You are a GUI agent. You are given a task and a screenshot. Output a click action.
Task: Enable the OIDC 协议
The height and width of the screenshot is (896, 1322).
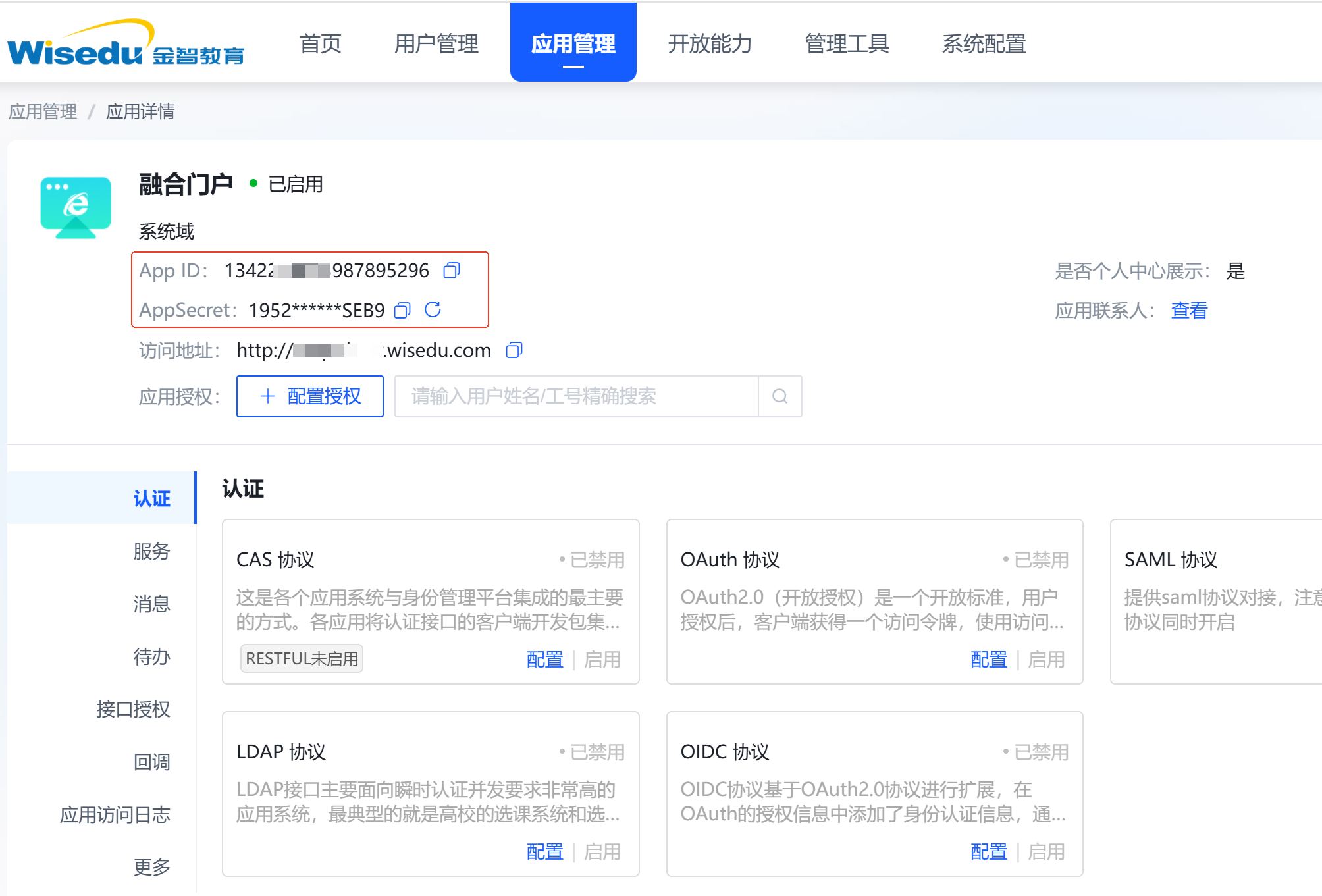1046,851
